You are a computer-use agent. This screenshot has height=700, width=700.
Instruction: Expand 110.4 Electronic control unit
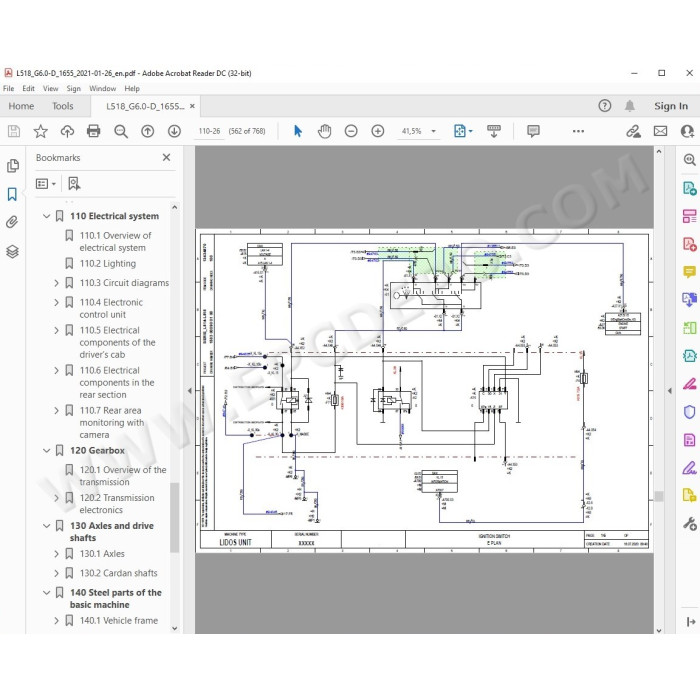(x=56, y=302)
